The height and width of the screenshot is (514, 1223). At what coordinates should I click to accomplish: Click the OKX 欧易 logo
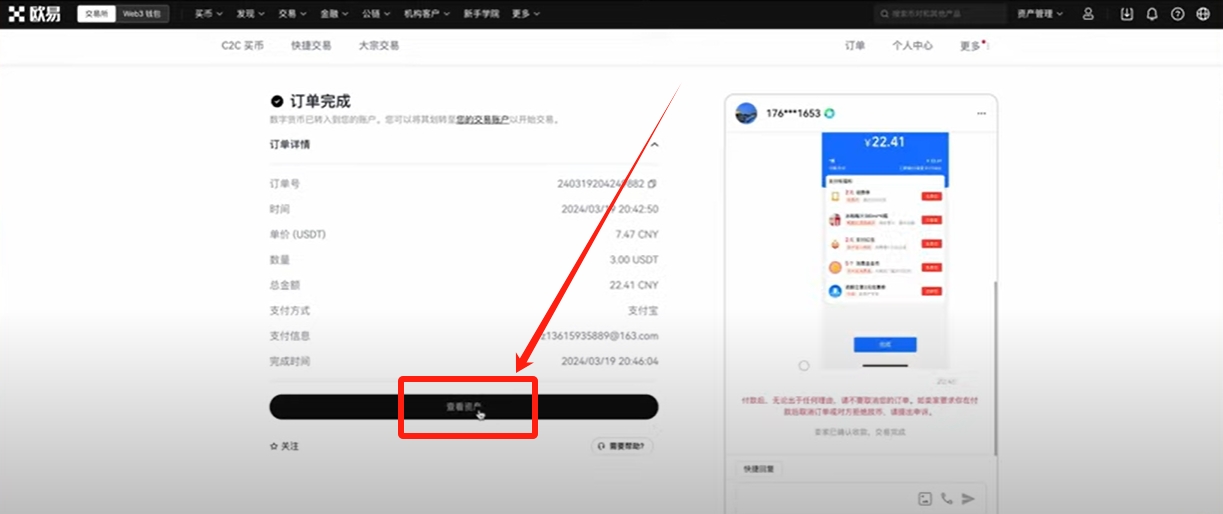click(34, 14)
